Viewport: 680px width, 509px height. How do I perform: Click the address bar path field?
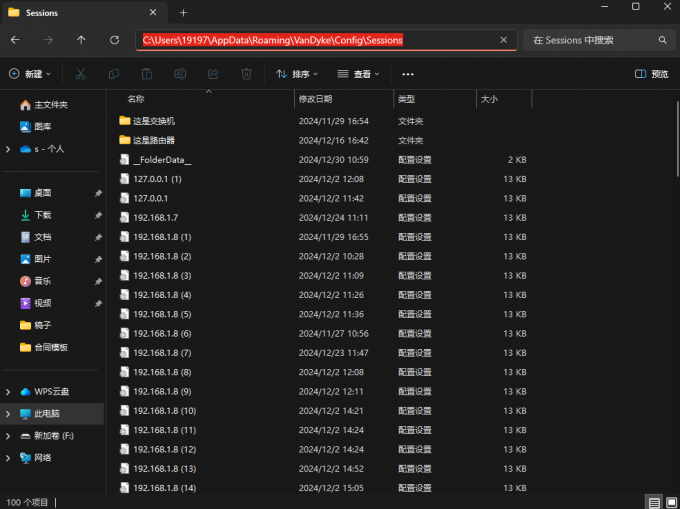click(326, 40)
